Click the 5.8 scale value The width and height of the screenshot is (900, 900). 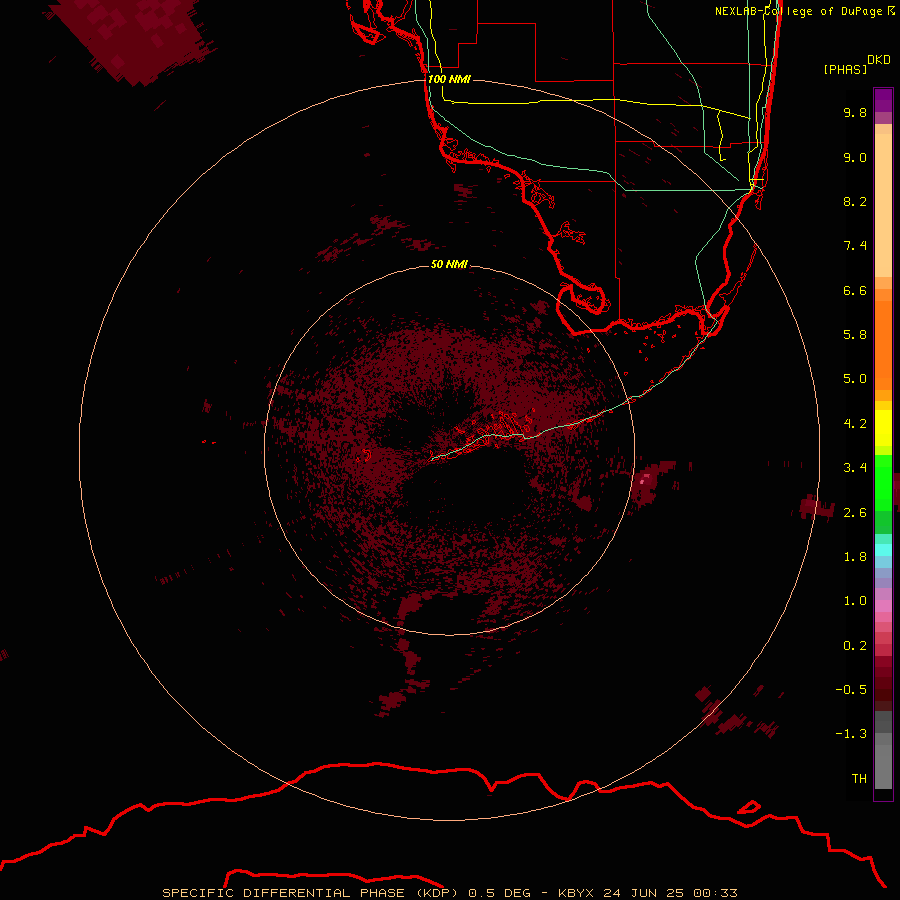pos(855,335)
